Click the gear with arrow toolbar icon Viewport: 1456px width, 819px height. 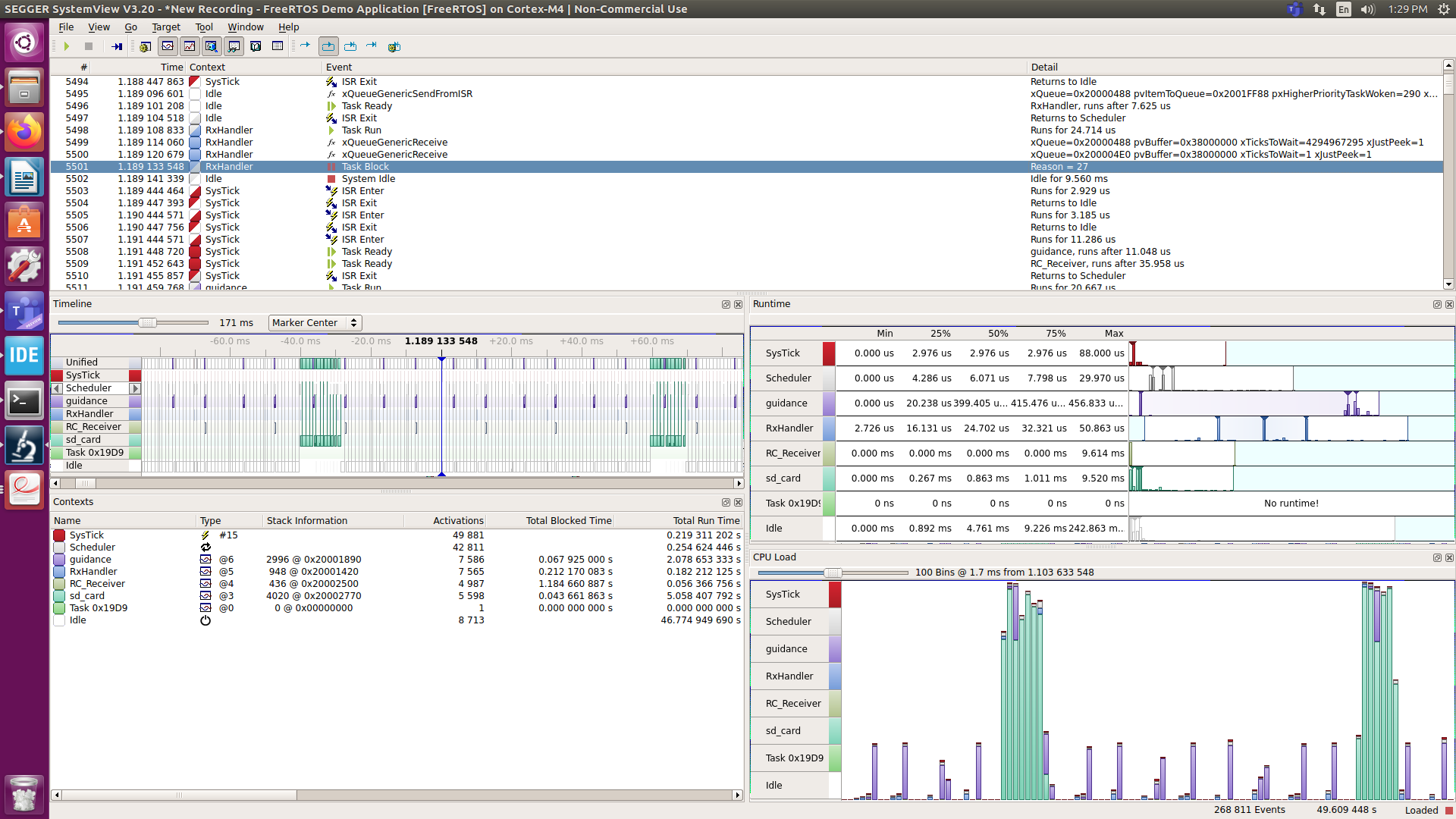(394, 46)
